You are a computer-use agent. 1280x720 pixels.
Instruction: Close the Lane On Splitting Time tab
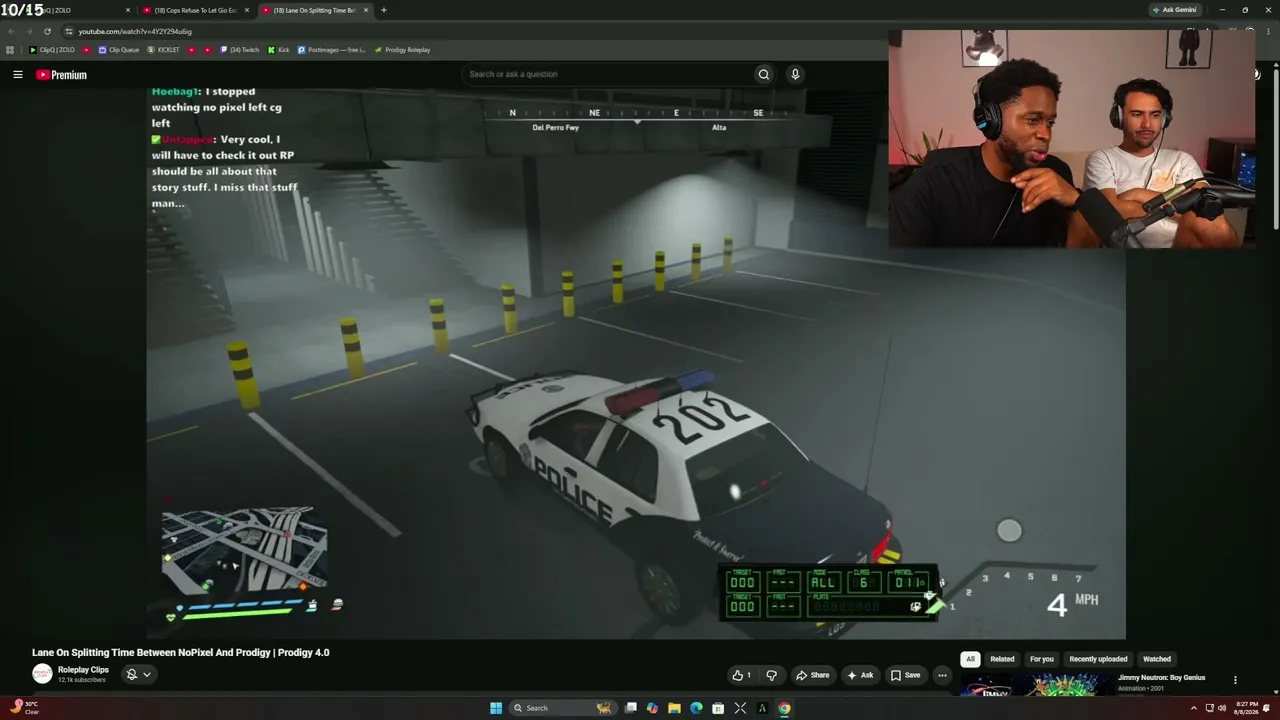point(366,10)
